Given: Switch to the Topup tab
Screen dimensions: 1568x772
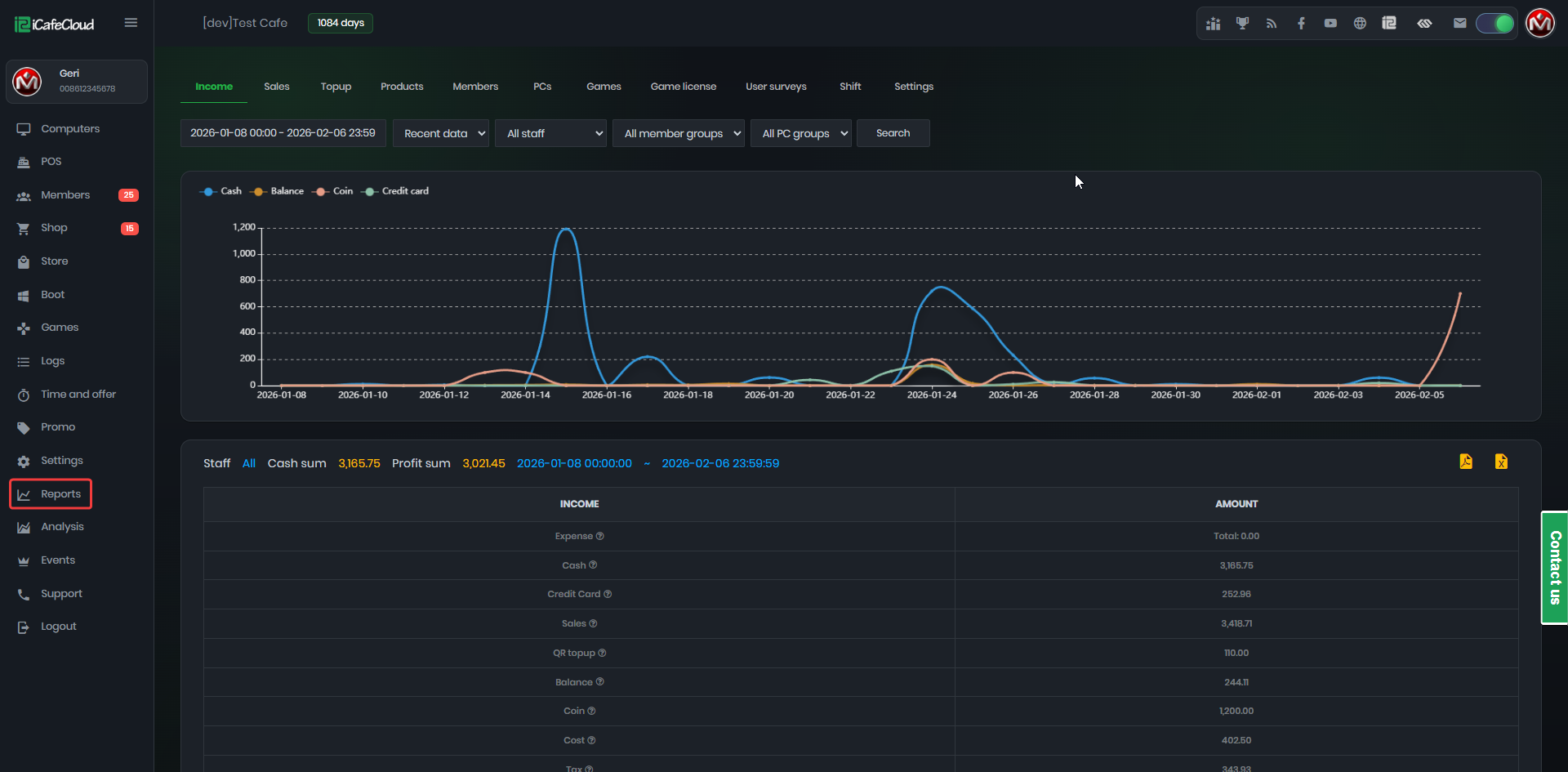Looking at the screenshot, I should [x=336, y=87].
